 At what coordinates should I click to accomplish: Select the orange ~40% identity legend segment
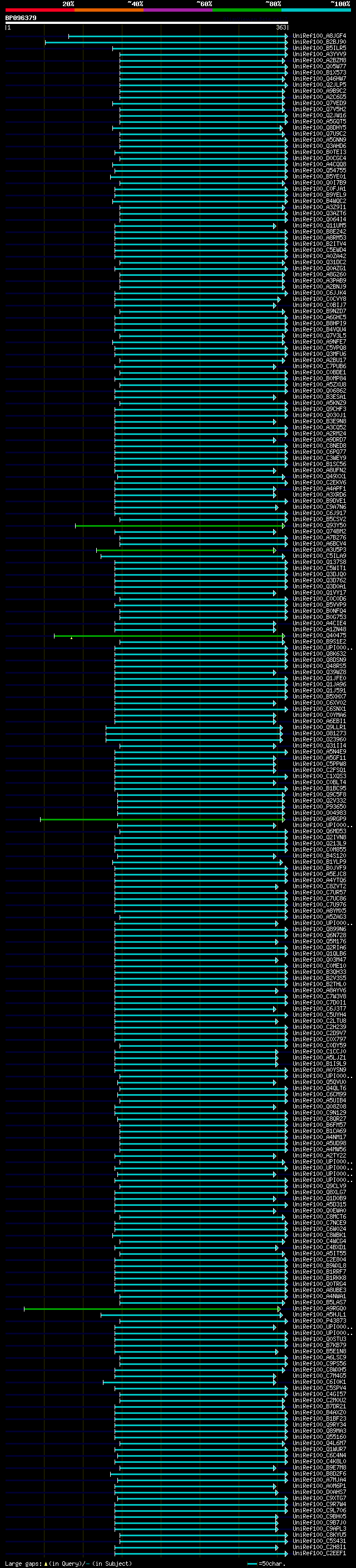(x=109, y=10)
